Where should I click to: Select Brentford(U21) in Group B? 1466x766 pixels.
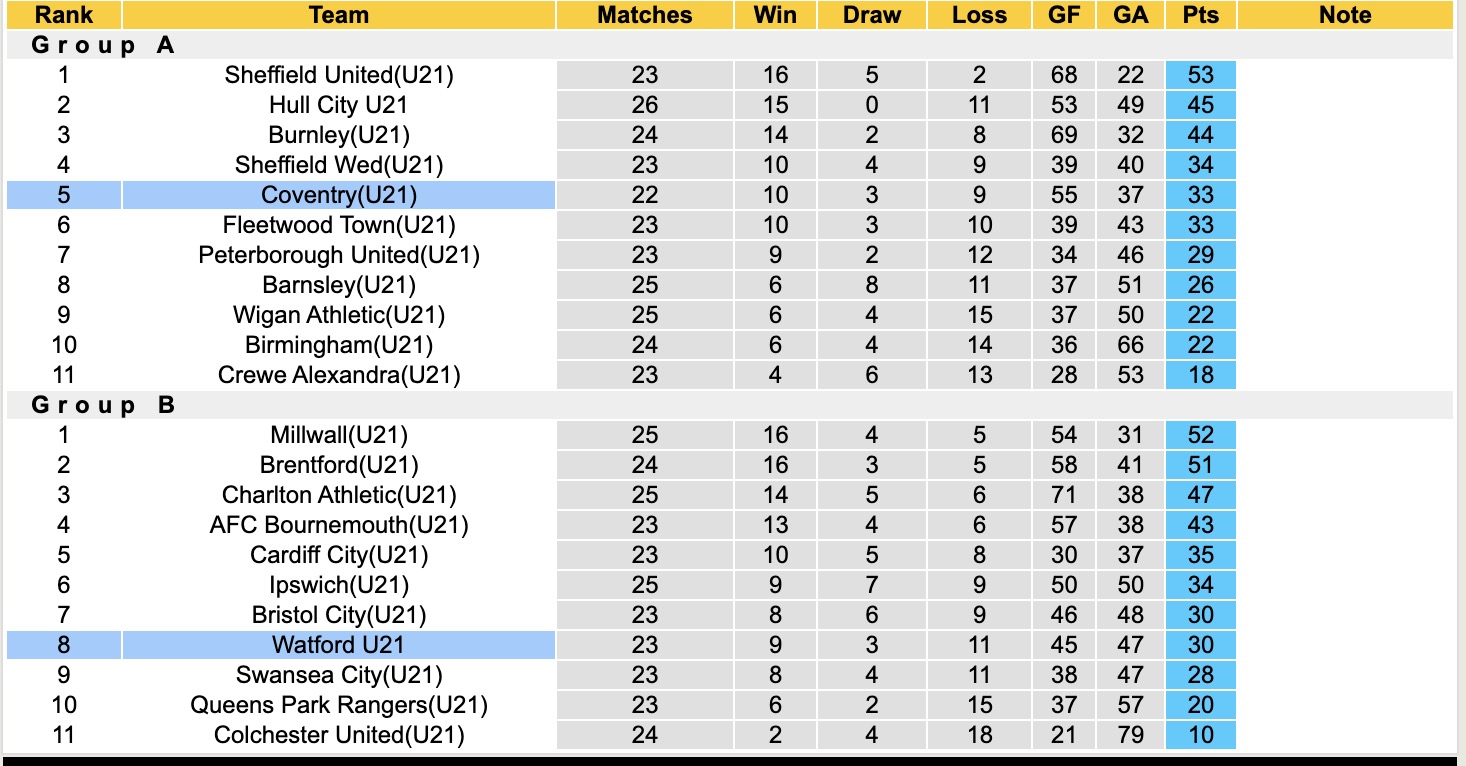339,465
